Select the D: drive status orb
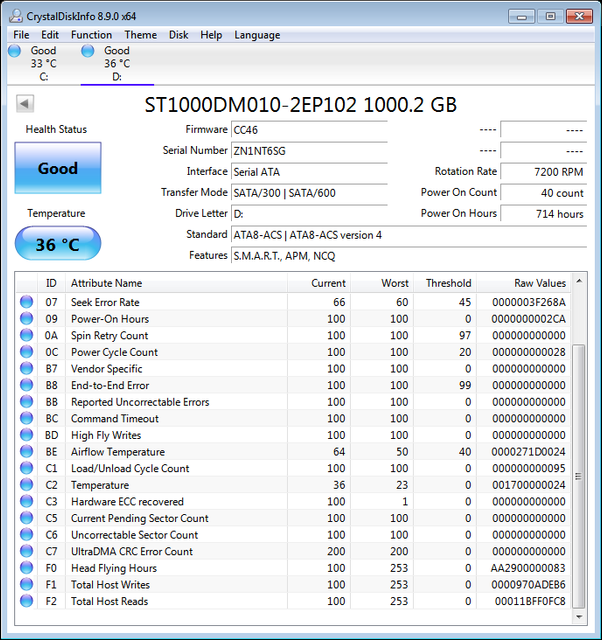Image resolution: width=602 pixels, height=640 pixels. click(x=88, y=51)
